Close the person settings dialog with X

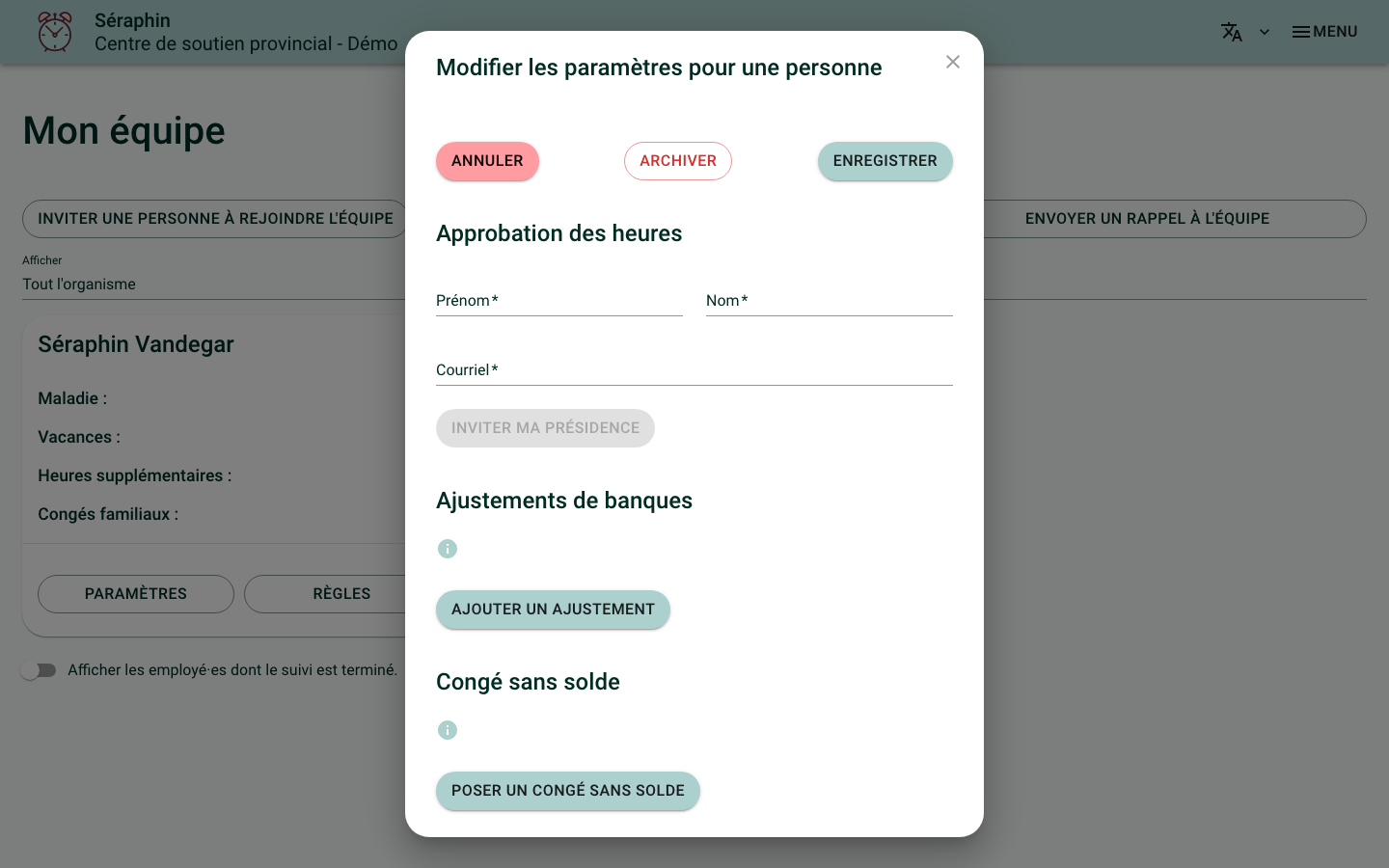tap(953, 62)
